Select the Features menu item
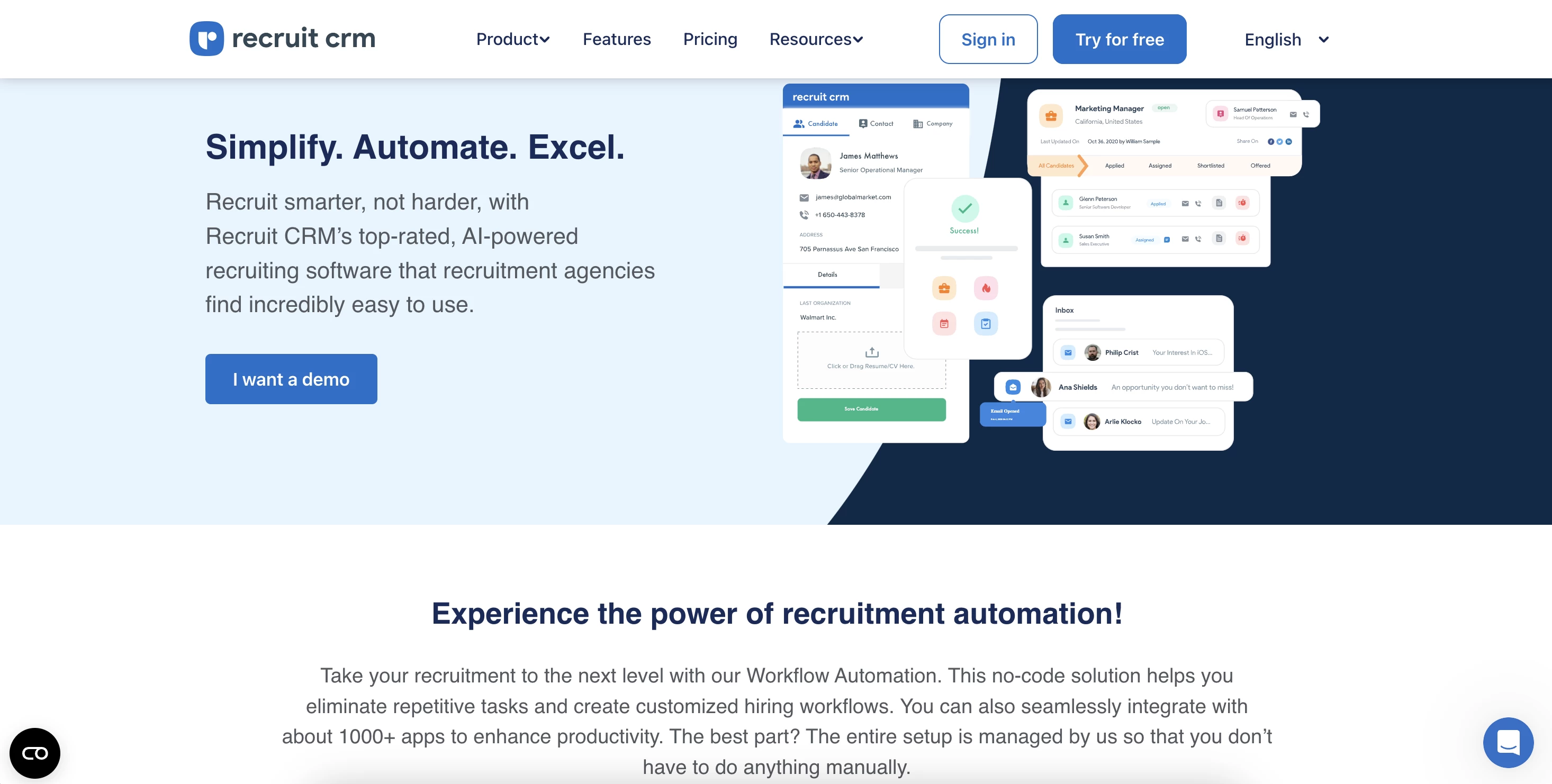This screenshot has height=784, width=1552. click(x=616, y=38)
